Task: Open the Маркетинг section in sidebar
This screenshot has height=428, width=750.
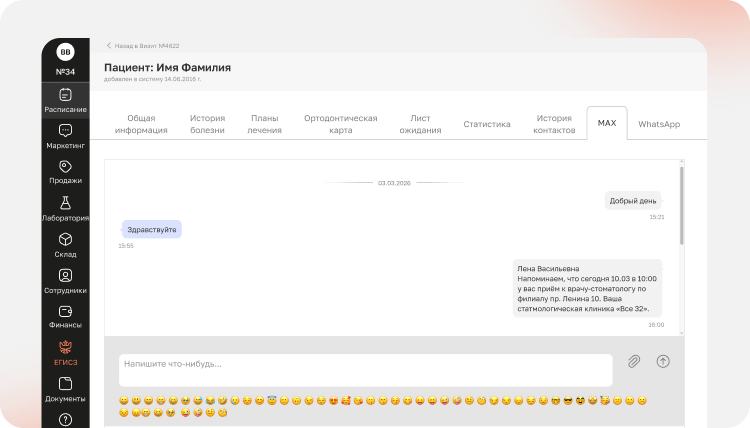Action: [66, 137]
